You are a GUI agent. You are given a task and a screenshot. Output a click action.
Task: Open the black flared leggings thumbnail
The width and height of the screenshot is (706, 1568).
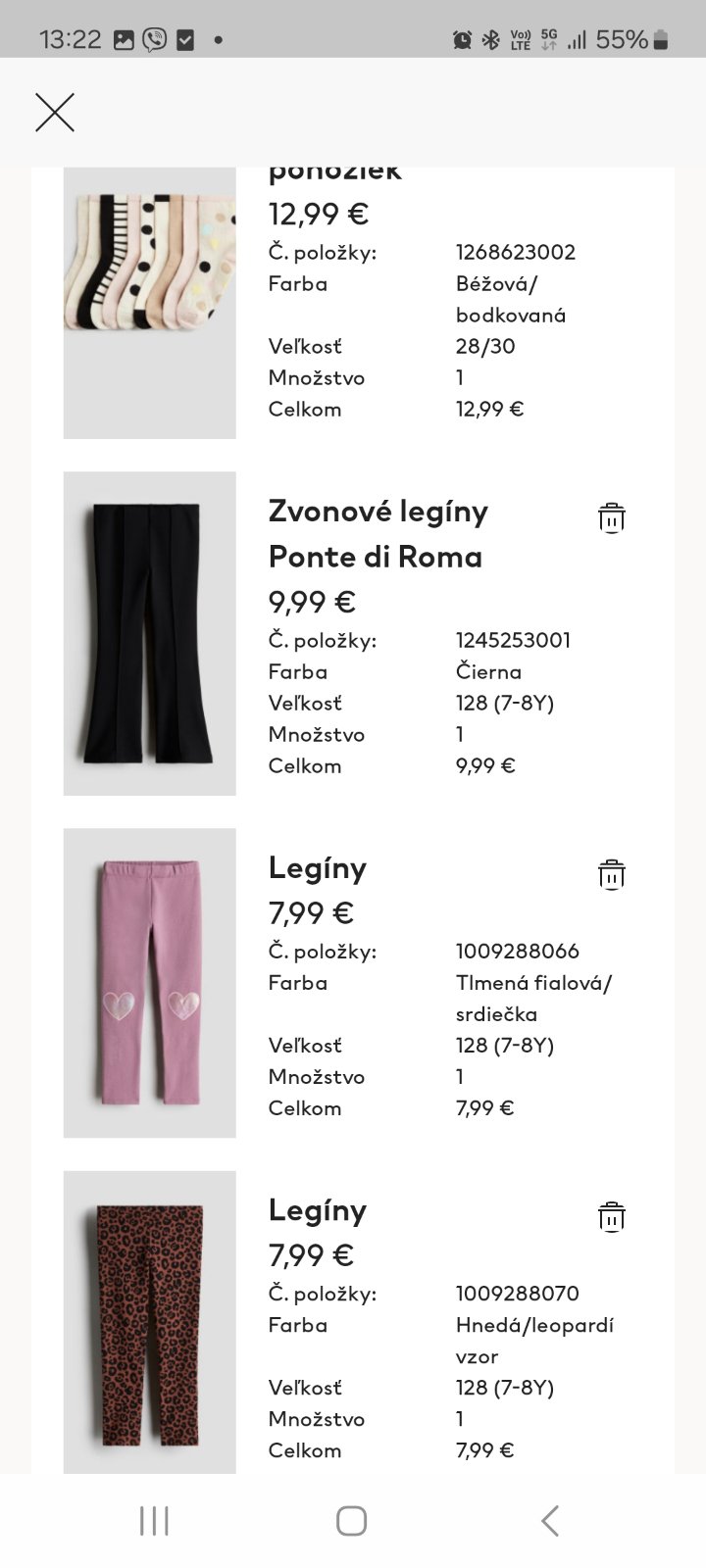[150, 633]
